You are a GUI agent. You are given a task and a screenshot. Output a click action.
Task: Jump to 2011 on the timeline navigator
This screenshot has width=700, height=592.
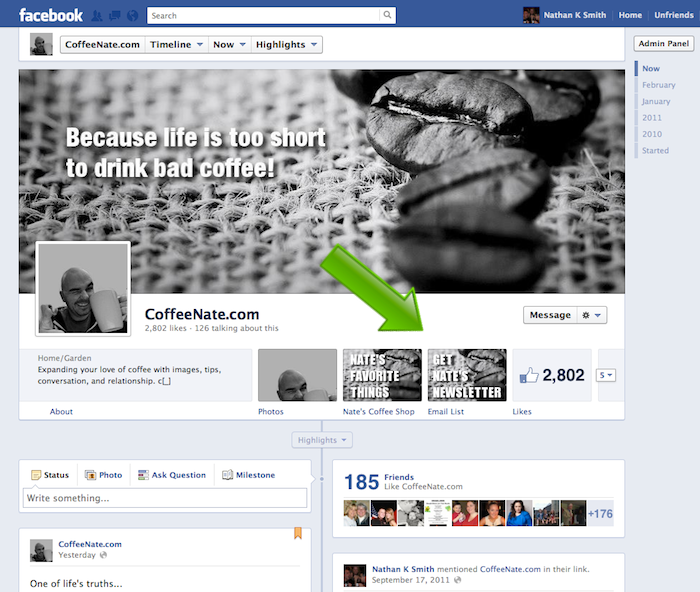pyautogui.click(x=652, y=118)
